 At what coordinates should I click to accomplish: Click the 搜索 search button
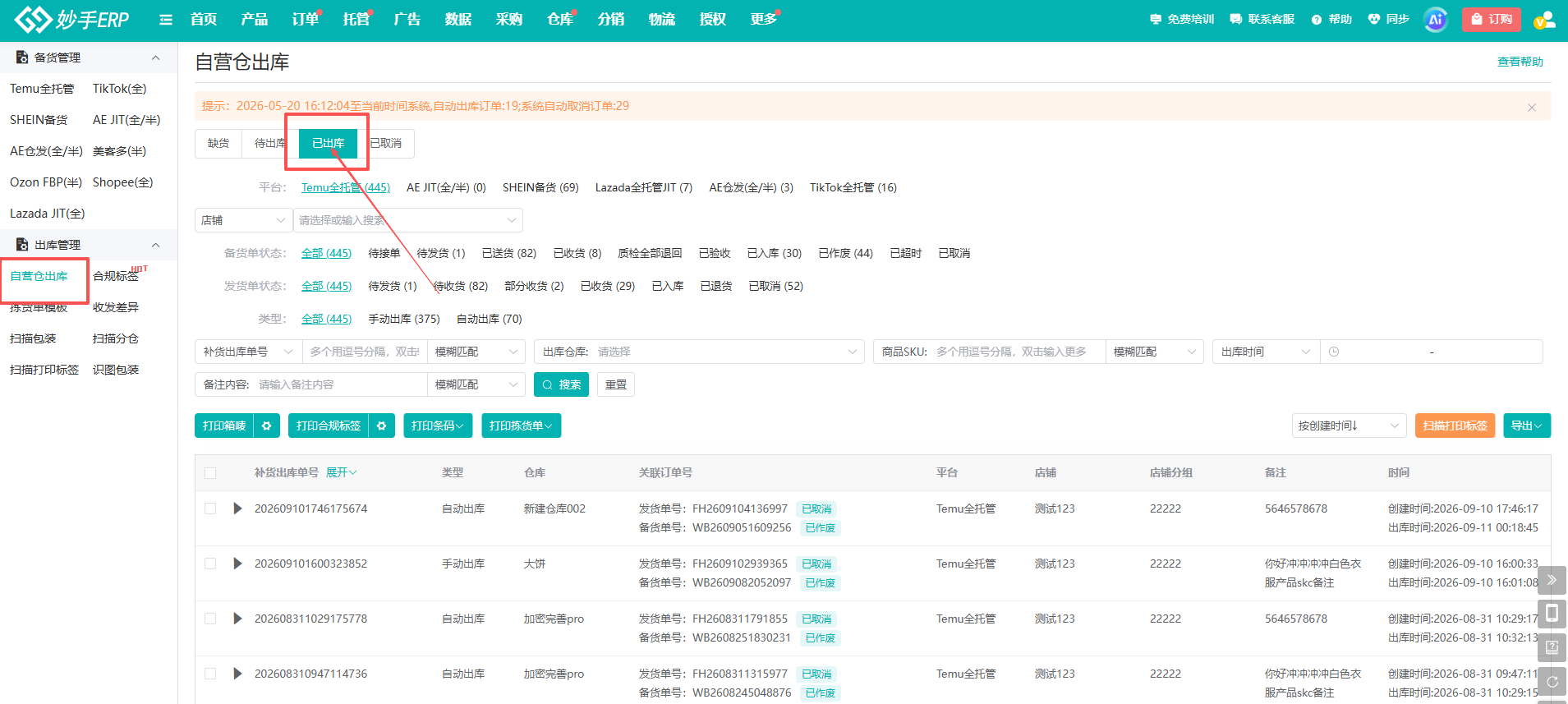(561, 384)
